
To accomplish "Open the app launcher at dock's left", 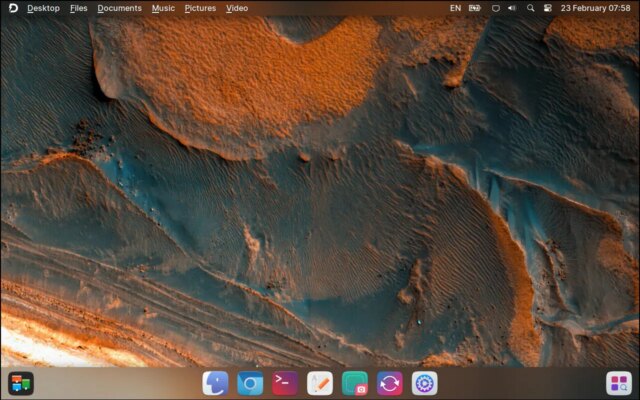I will pos(21,383).
